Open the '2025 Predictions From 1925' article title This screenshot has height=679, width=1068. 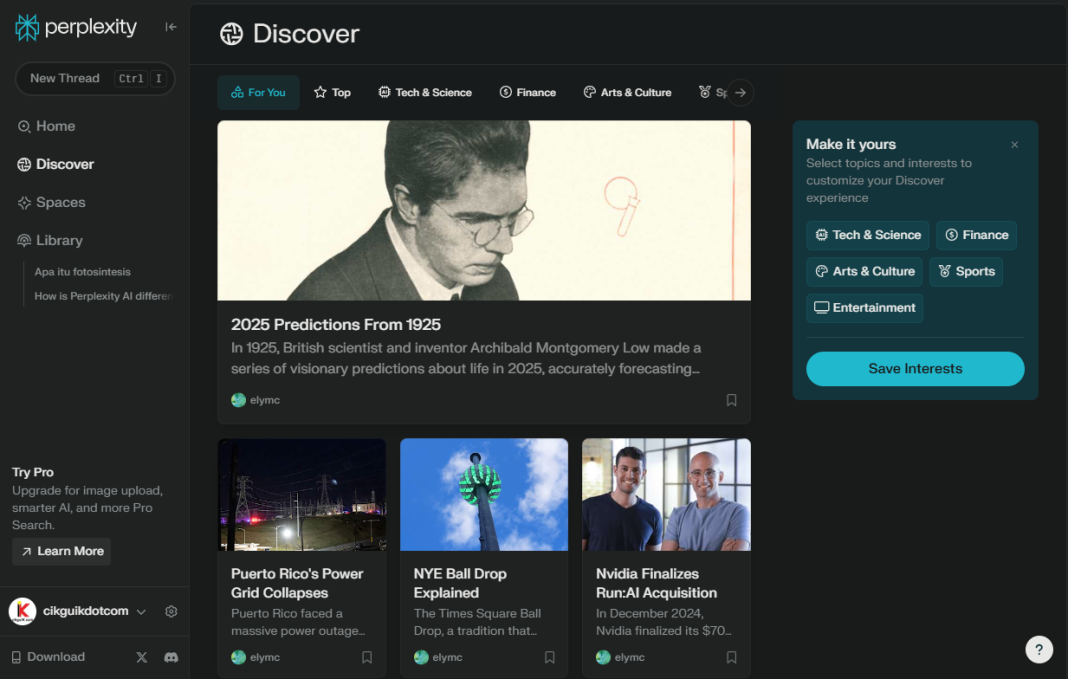[336, 325]
